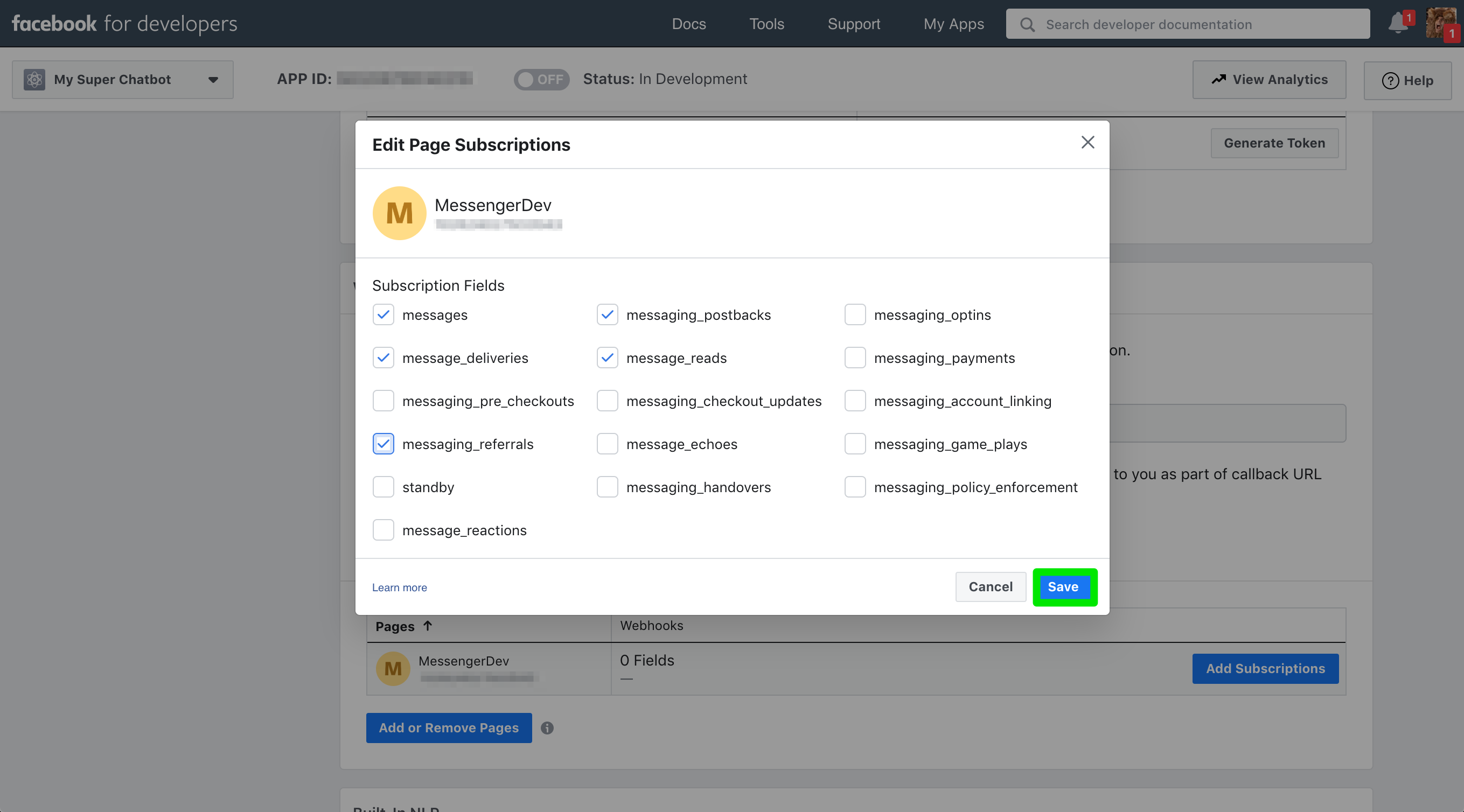Open the My Apps menu

click(953, 24)
